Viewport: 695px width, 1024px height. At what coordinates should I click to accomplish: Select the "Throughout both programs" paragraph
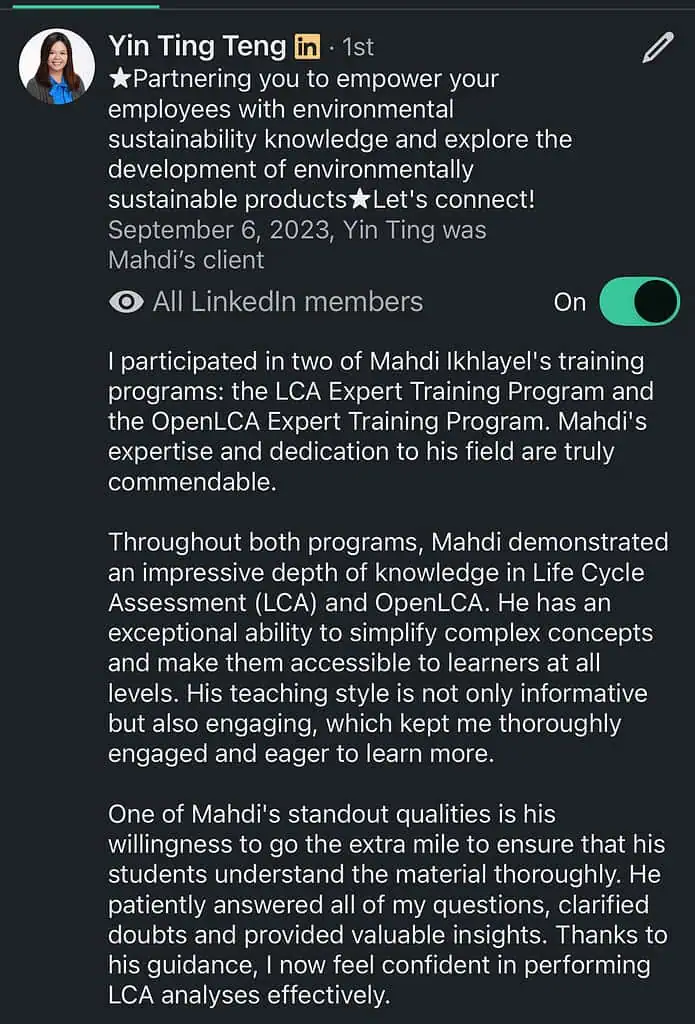tap(388, 647)
